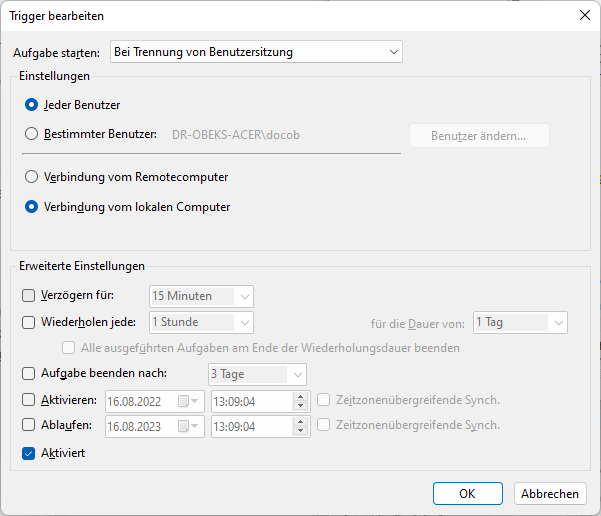Screen dimensions: 601x516
Task: Close the 'Trigger bearbeiten' dialog with X
Action: 585,15
